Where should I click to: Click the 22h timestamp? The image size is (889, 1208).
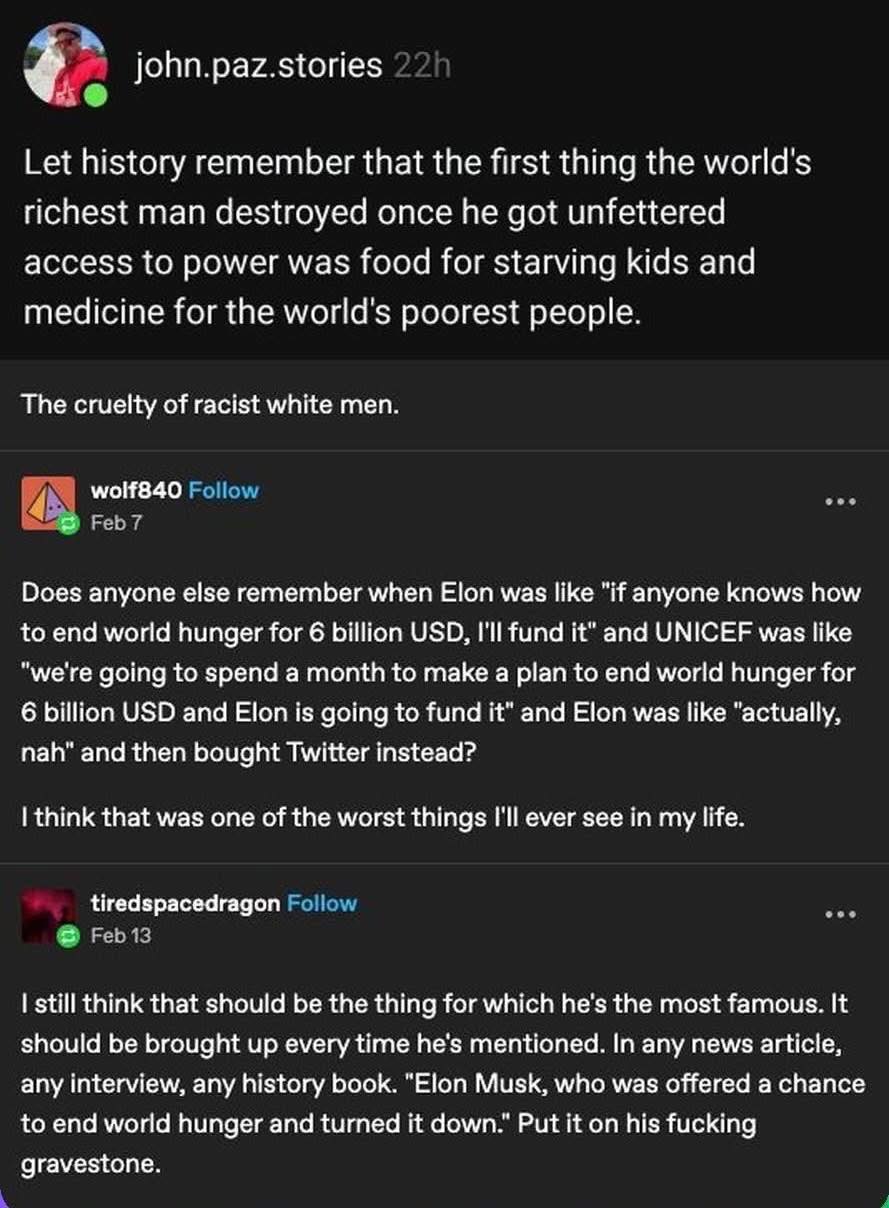422,65
